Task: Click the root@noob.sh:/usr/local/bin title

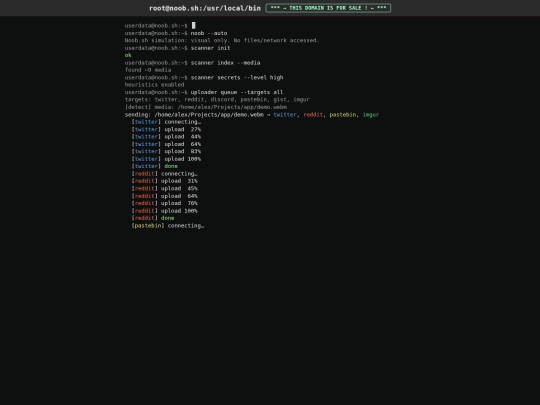Action: pos(205,8)
